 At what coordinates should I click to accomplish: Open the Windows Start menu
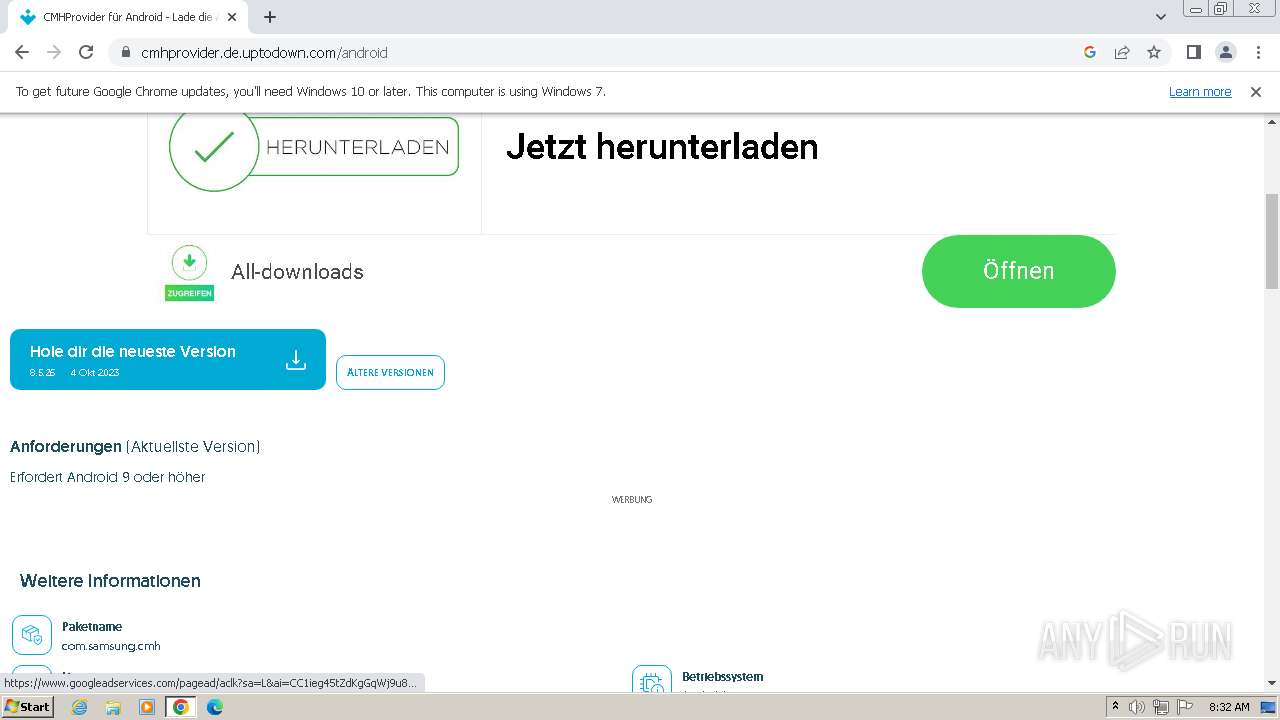click(x=27, y=706)
